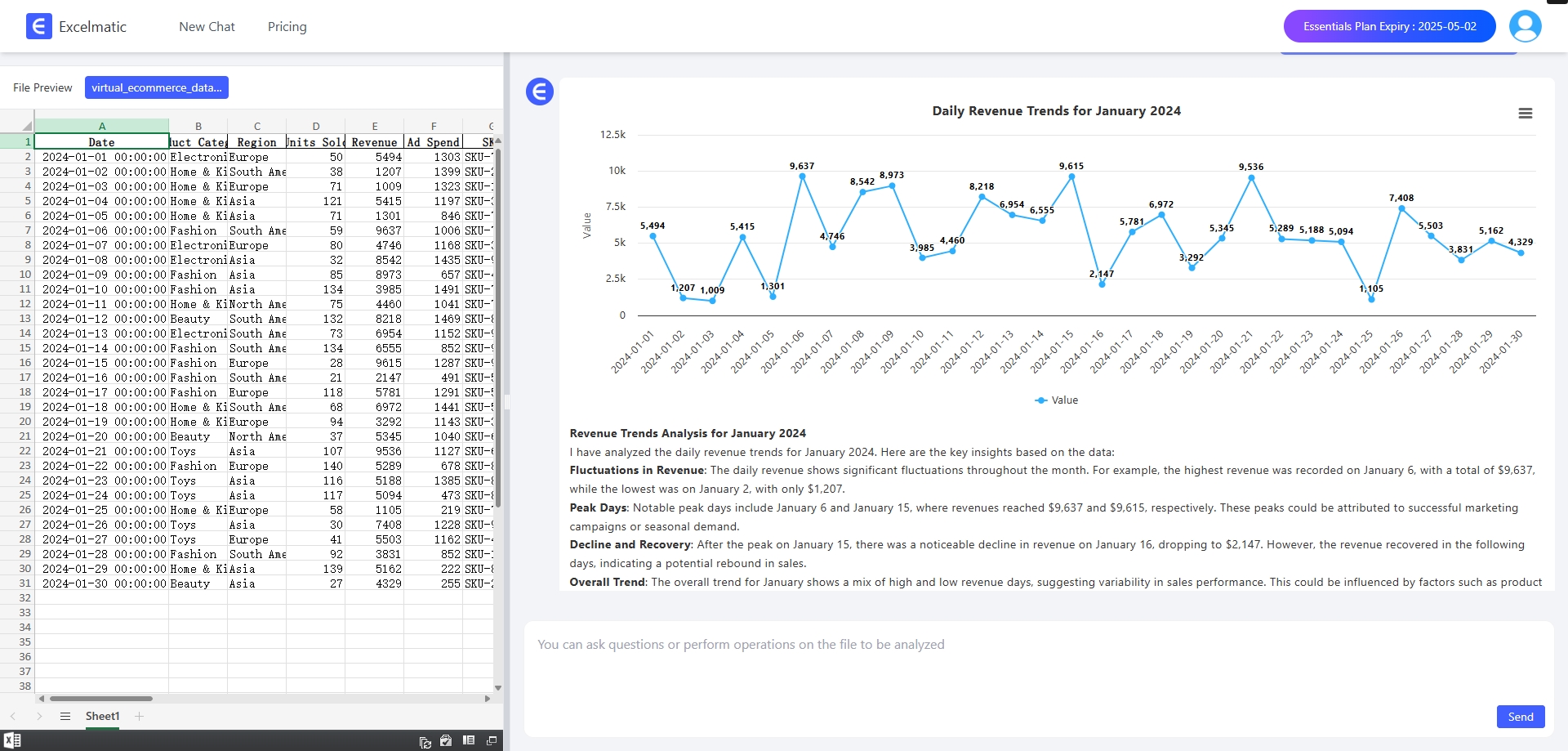Click the Essentials Plan Expiry button
Screen dimensions: 1568x751
tap(1389, 26)
